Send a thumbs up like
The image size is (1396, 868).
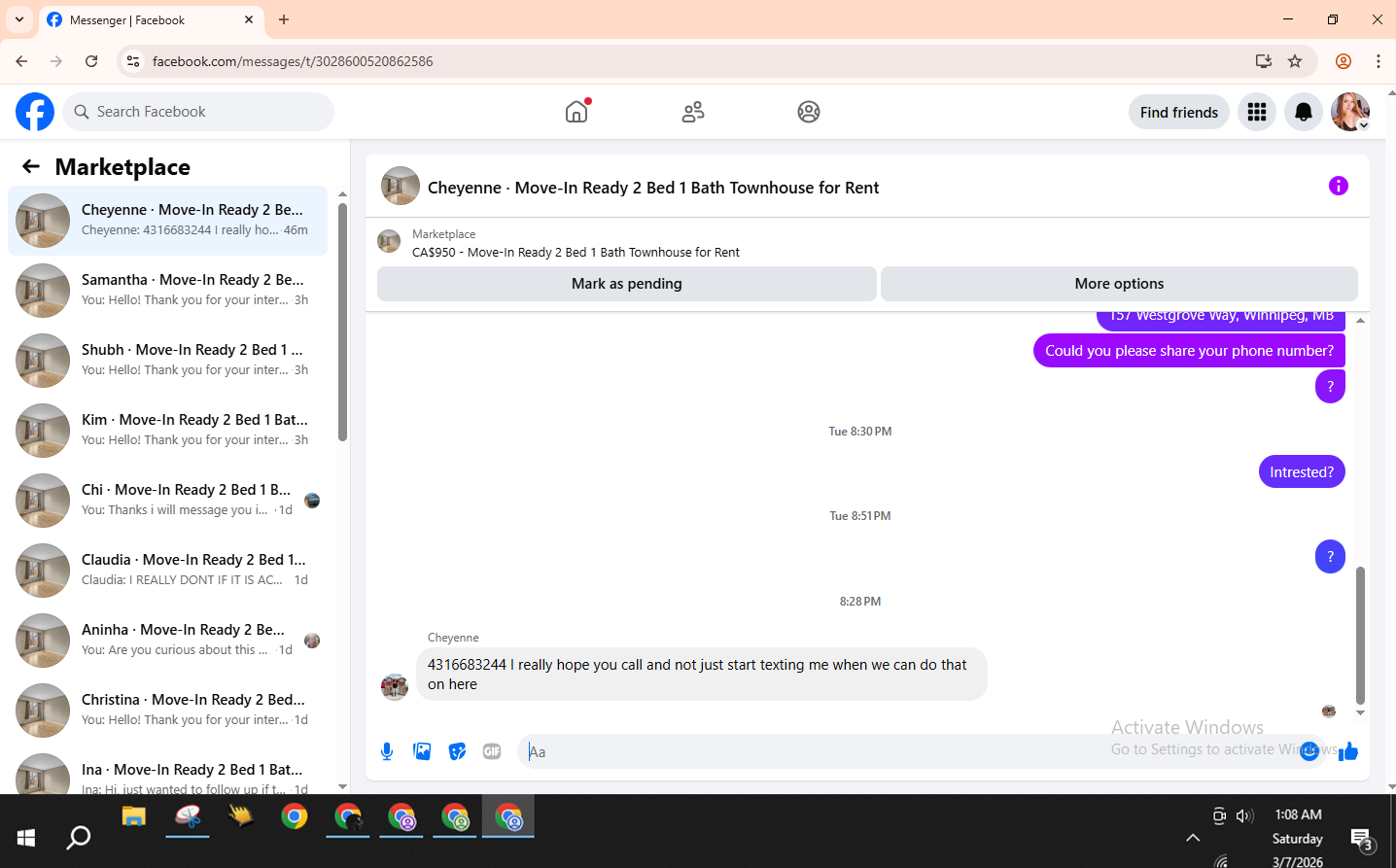pos(1348,750)
